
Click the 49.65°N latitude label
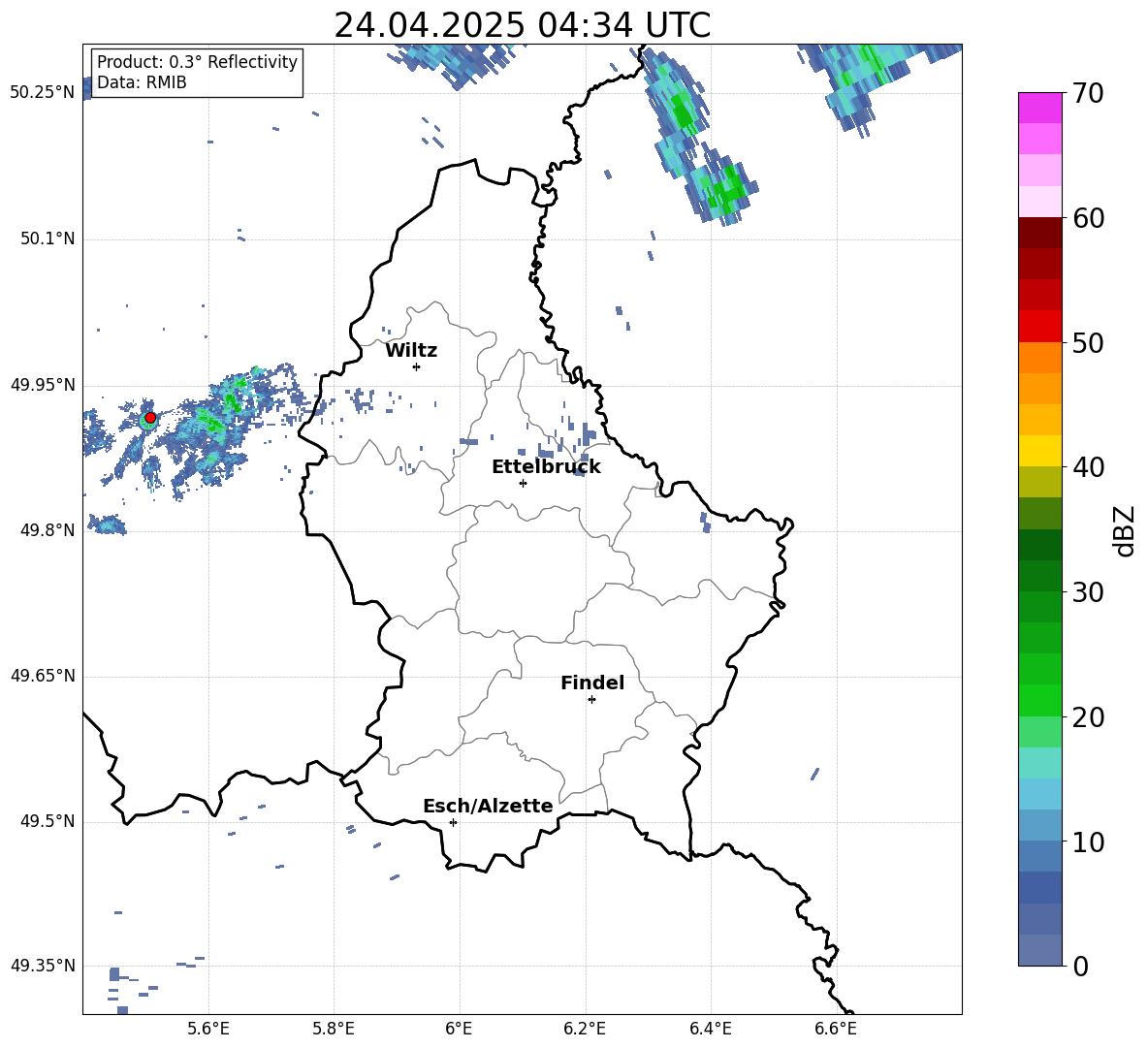(x=43, y=675)
